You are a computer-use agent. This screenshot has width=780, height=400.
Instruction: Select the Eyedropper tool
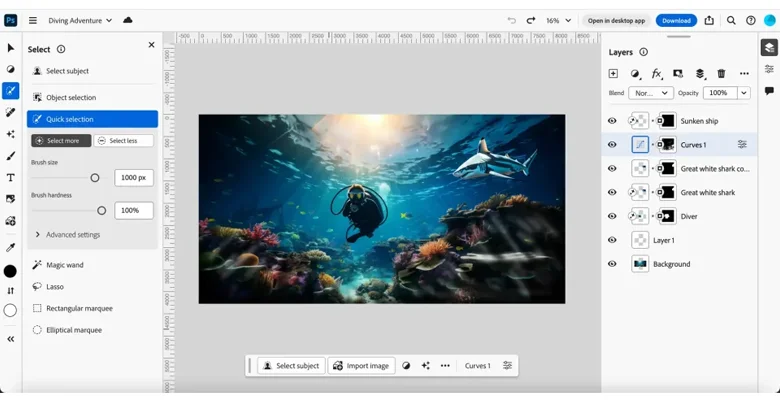click(x=10, y=247)
